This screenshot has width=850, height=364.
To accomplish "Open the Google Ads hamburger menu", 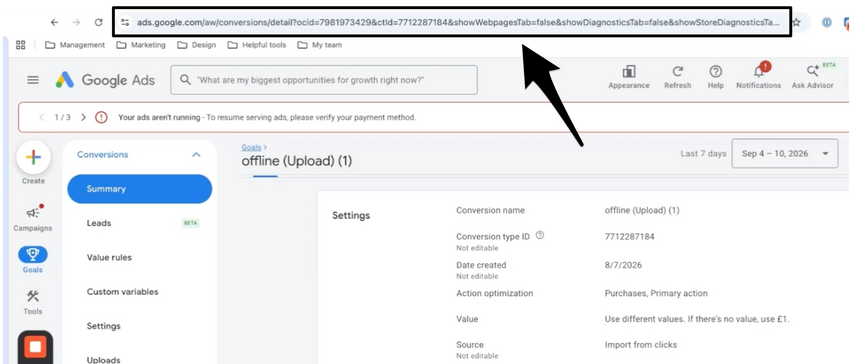I will click(33, 80).
